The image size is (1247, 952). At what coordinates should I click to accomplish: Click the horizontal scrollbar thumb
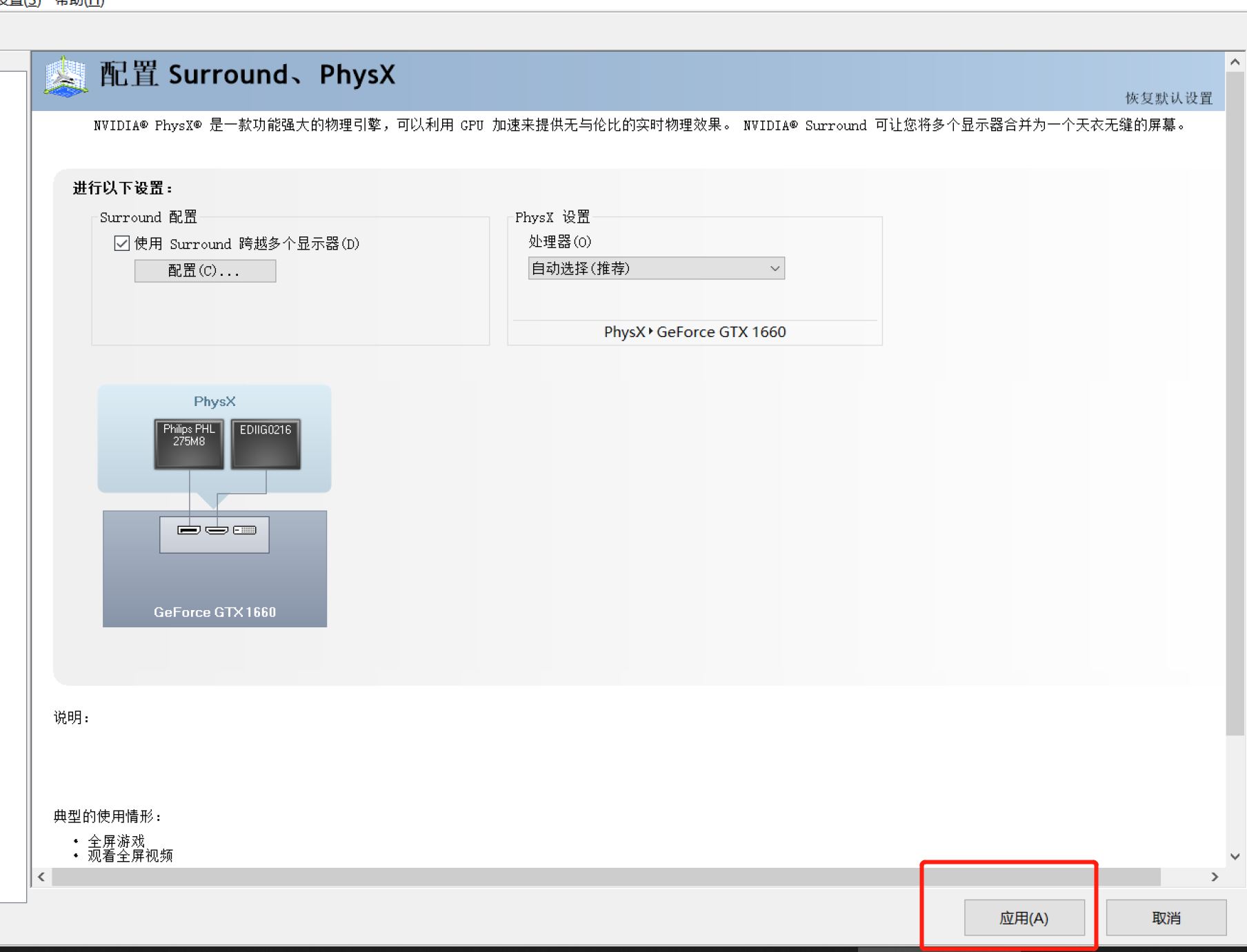tap(606, 877)
